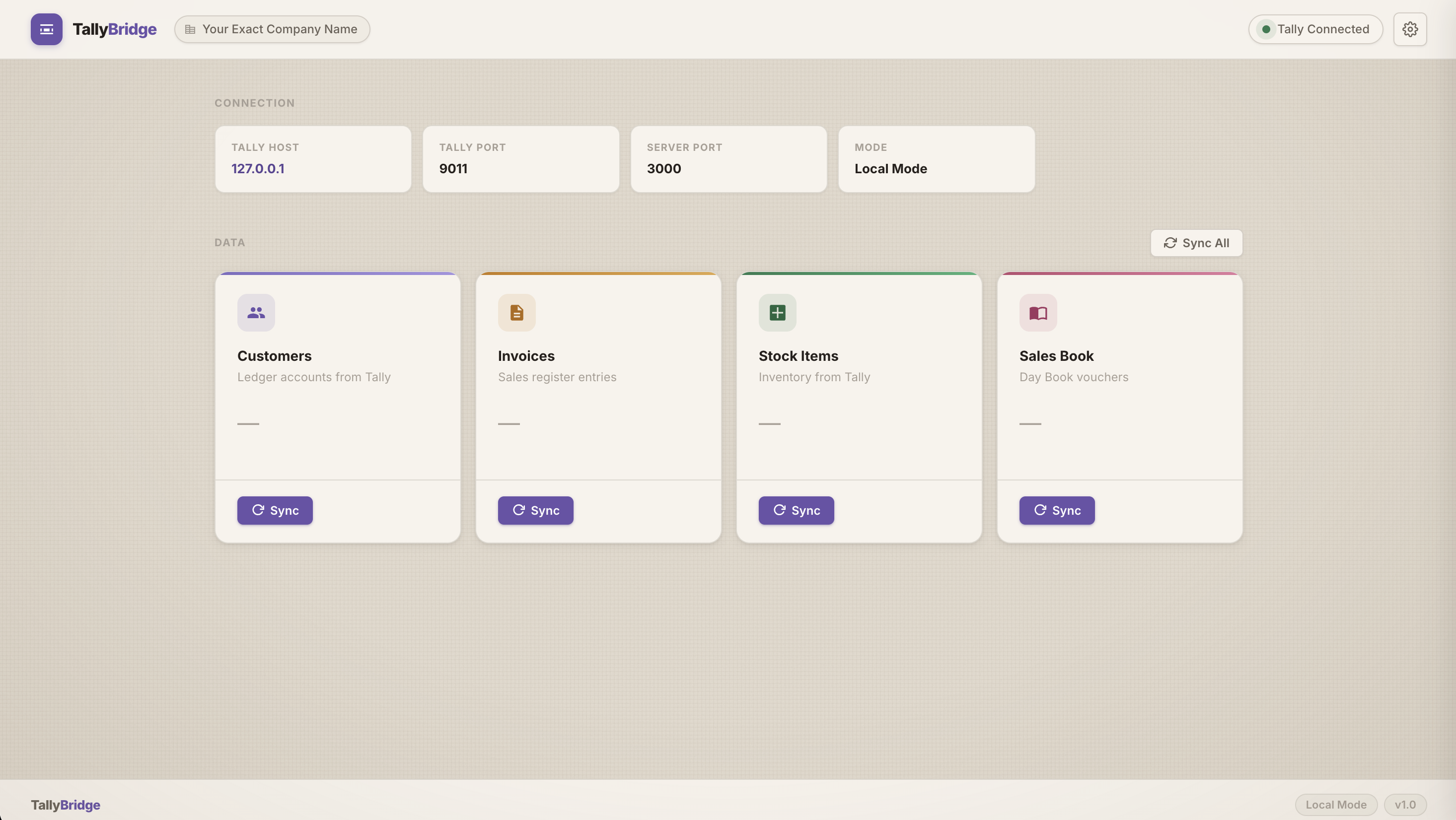Click the Invoices document icon
The width and height of the screenshot is (1456, 820).
coord(516,313)
